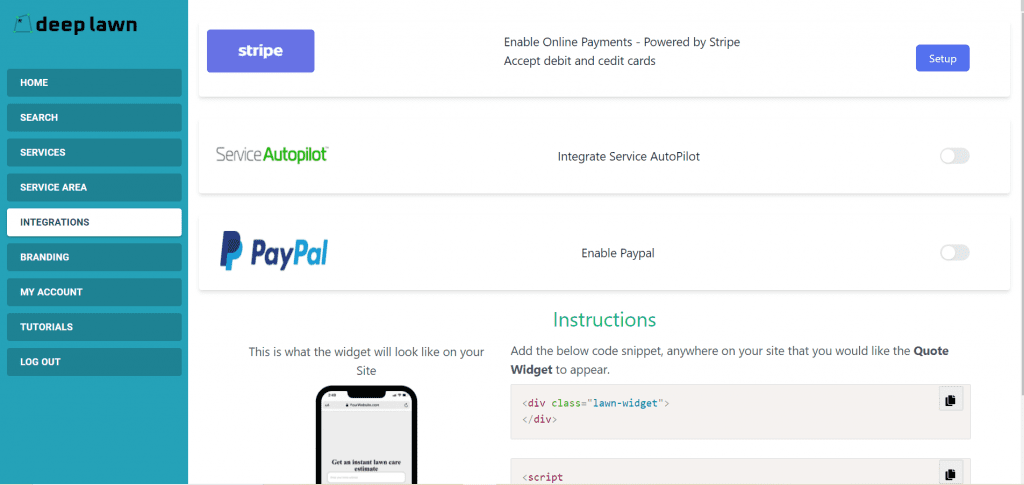Copy the script code snippet
This screenshot has width=1024, height=485.
click(x=951, y=472)
